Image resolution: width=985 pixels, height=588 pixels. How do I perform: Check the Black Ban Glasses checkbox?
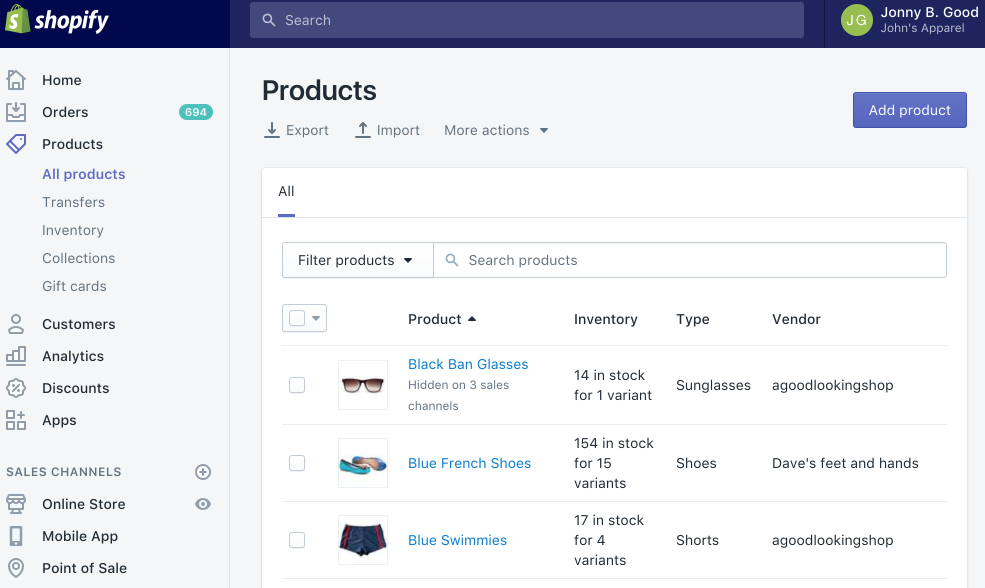(x=297, y=384)
